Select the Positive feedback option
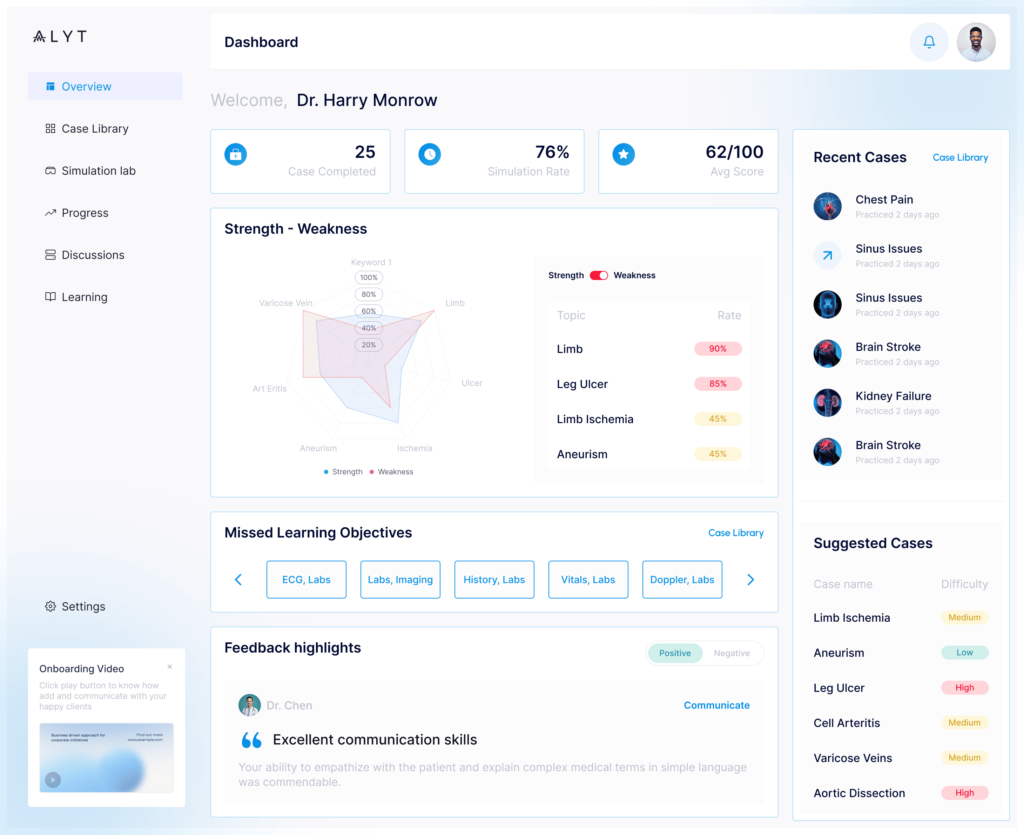Screen dimensions: 1024x835 [675, 653]
